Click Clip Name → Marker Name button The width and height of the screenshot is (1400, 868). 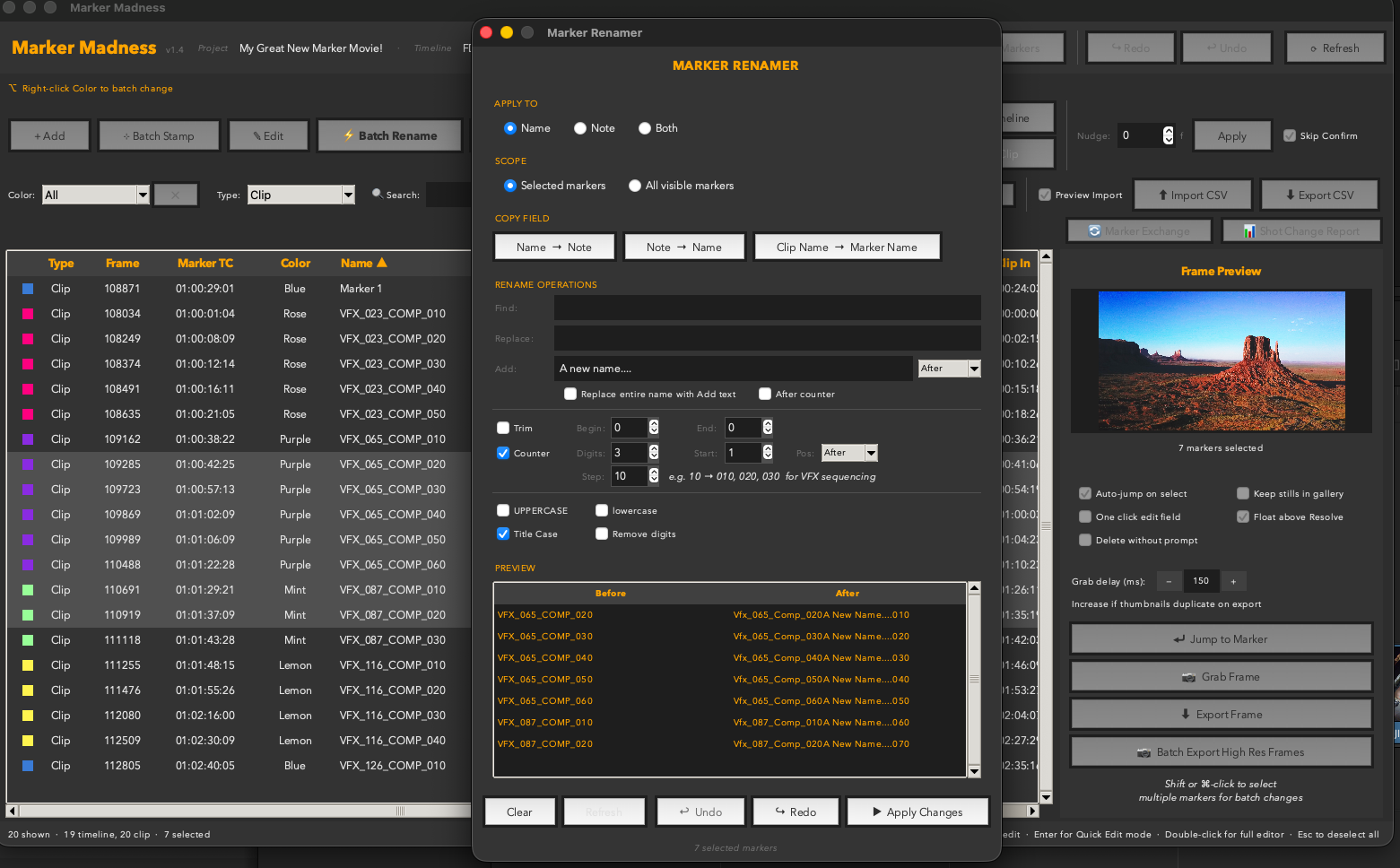(847, 247)
